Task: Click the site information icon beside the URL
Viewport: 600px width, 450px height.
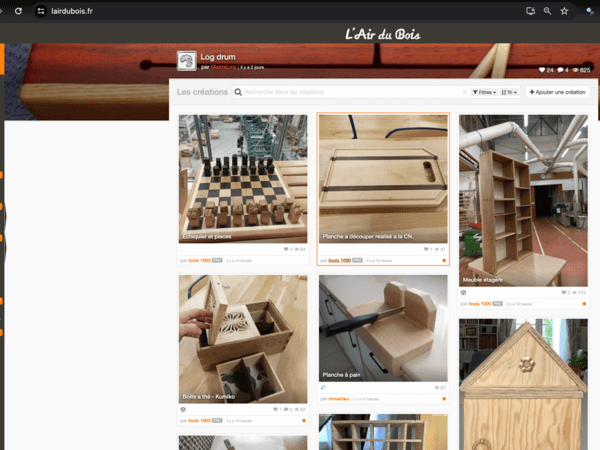Action: [41, 10]
